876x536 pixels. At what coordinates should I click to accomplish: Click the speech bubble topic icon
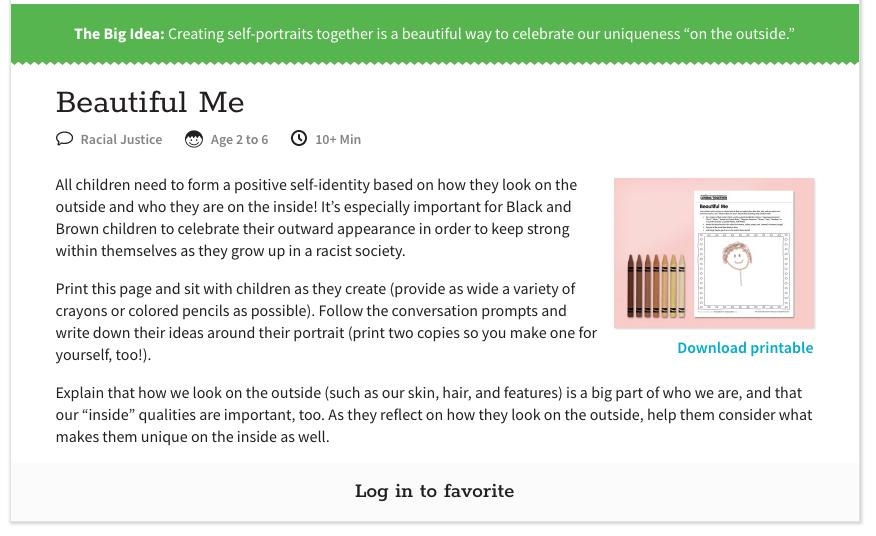click(65, 139)
